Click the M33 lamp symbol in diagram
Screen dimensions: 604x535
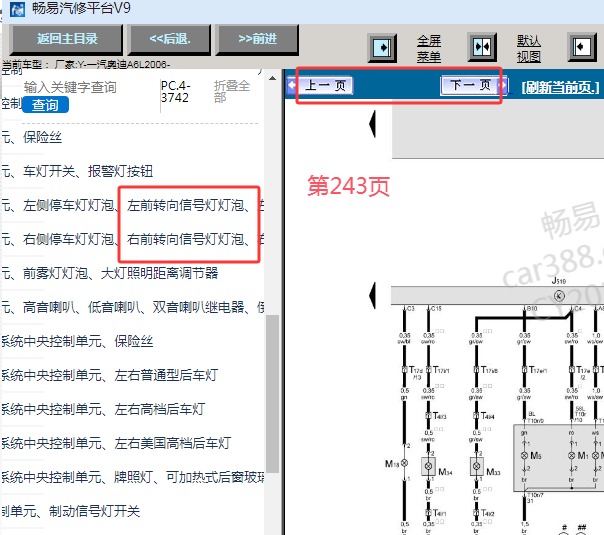[x=476, y=466]
